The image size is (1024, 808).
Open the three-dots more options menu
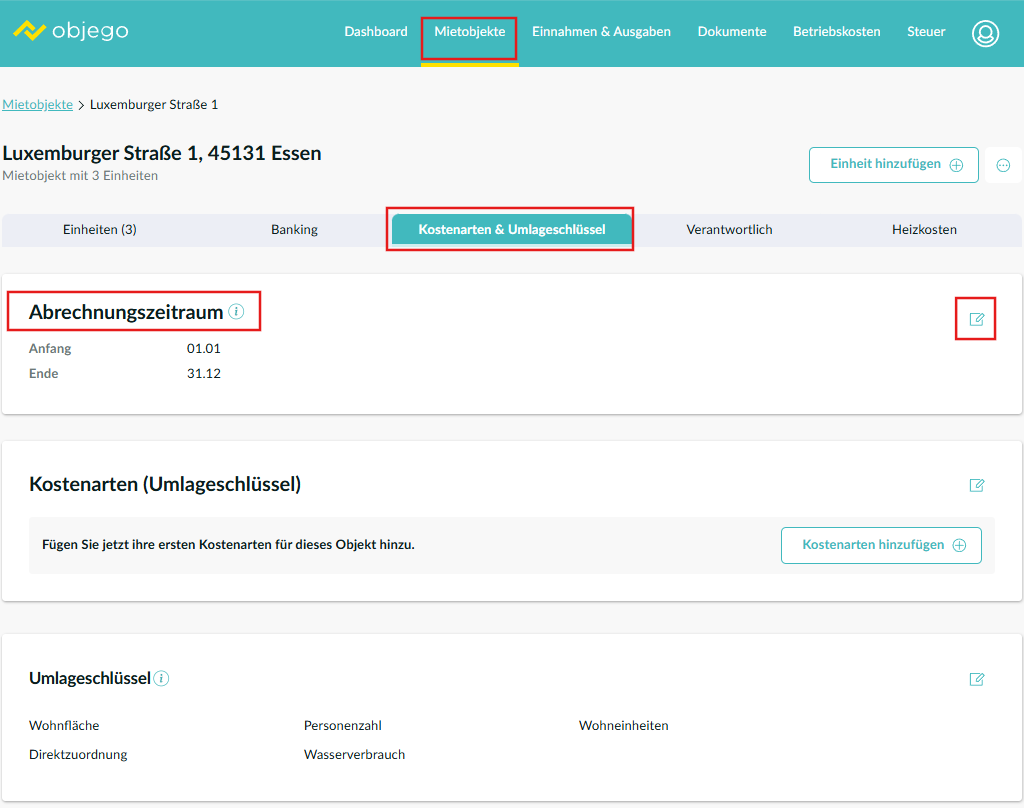pos(1003,165)
